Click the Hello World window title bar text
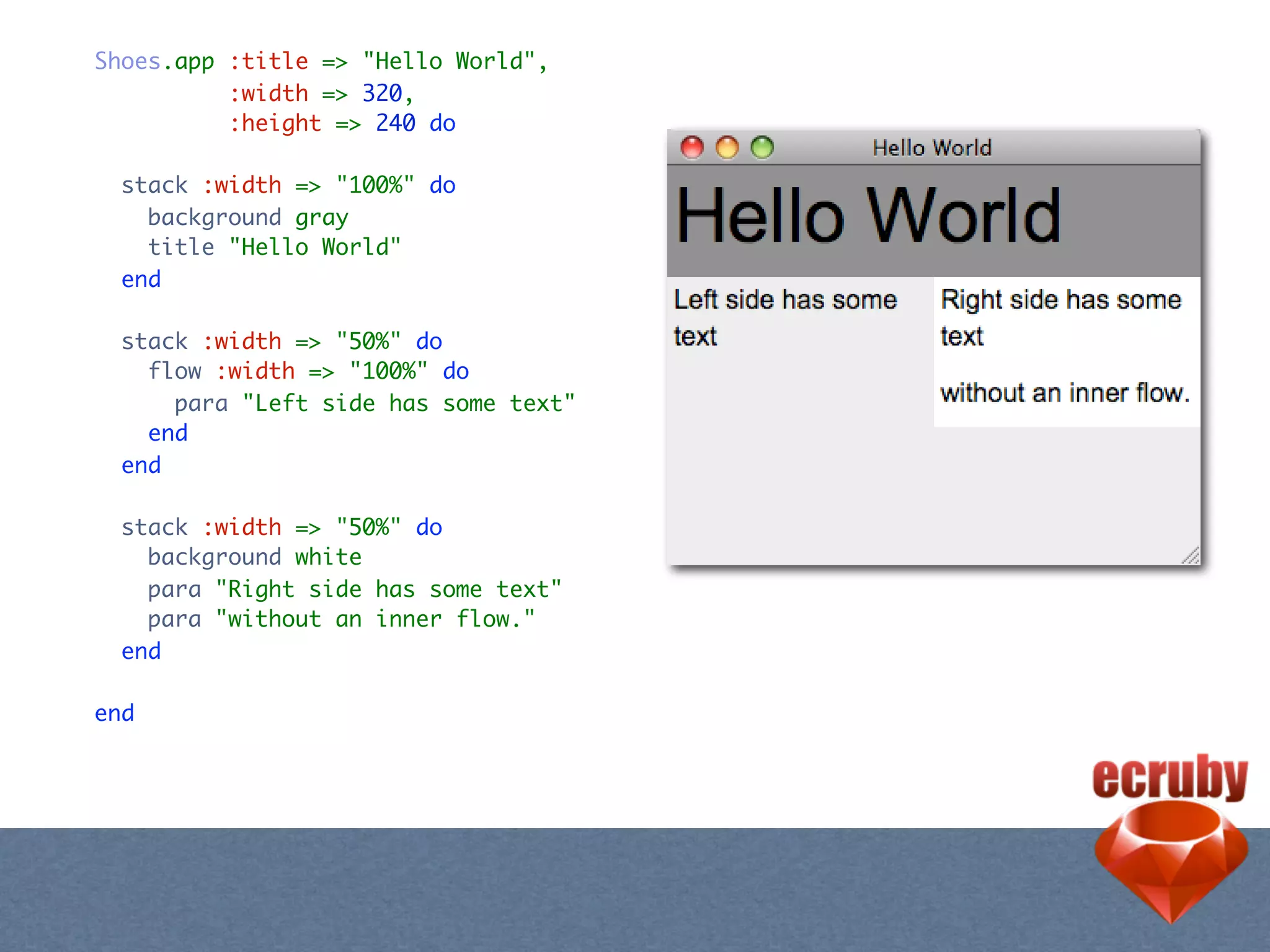The width and height of the screenshot is (1270, 952). point(932,148)
